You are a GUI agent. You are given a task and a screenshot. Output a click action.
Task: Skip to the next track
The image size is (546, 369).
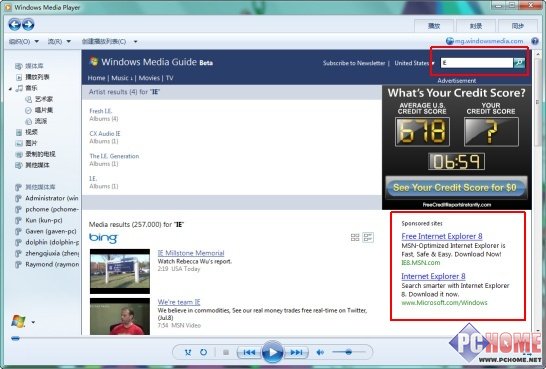click(296, 352)
